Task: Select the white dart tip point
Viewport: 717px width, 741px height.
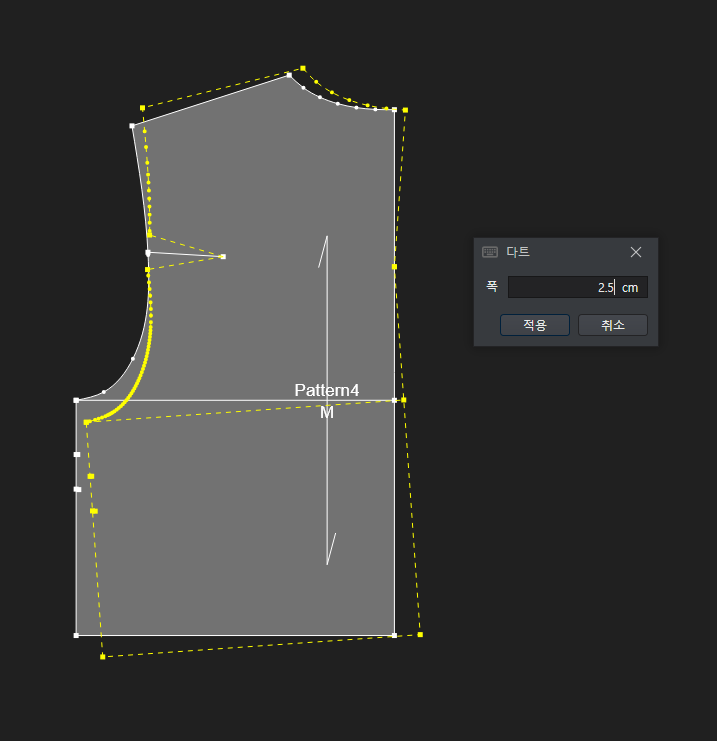Action: (223, 257)
